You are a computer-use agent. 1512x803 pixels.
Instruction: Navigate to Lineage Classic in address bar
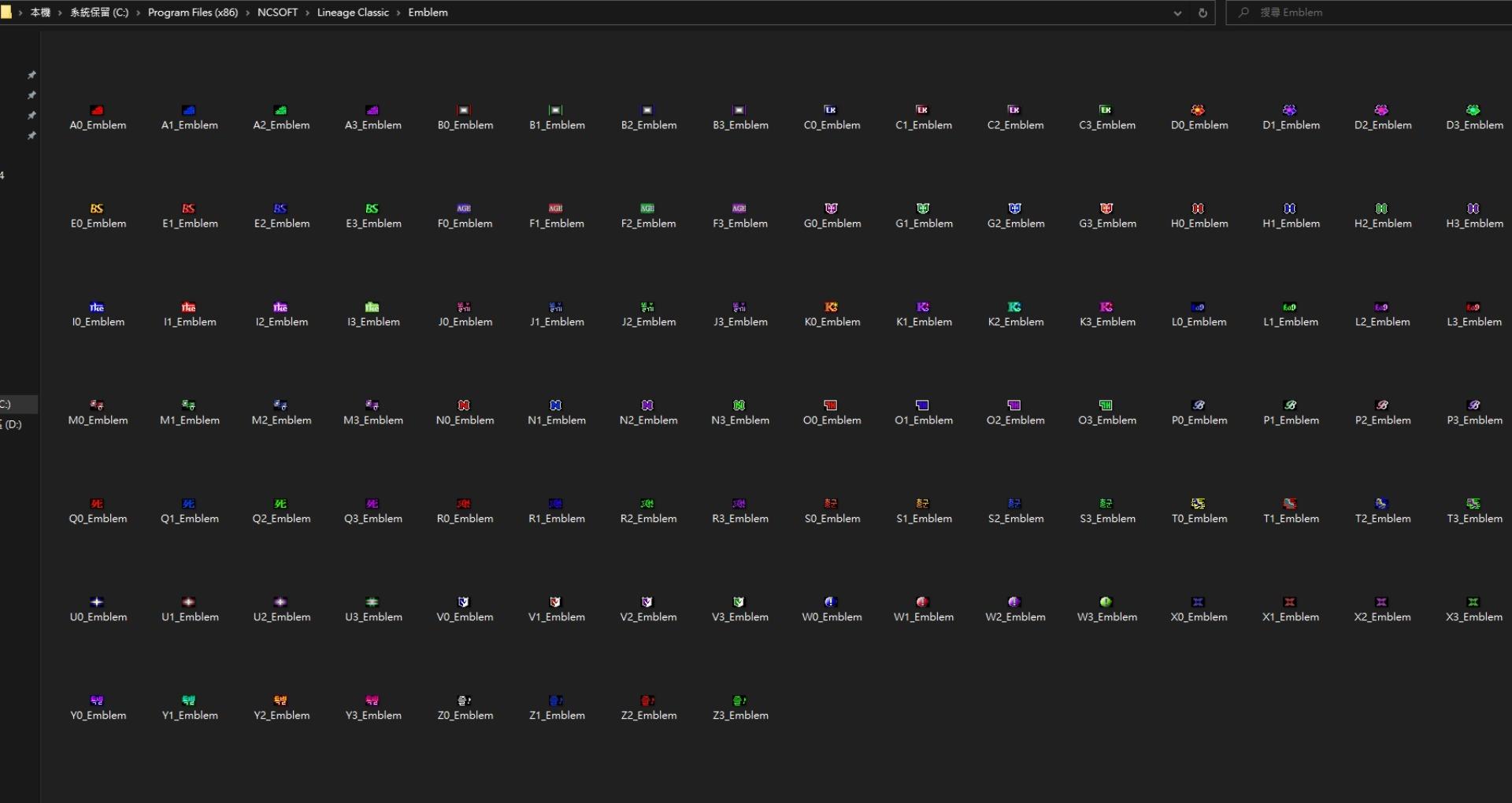coord(353,13)
